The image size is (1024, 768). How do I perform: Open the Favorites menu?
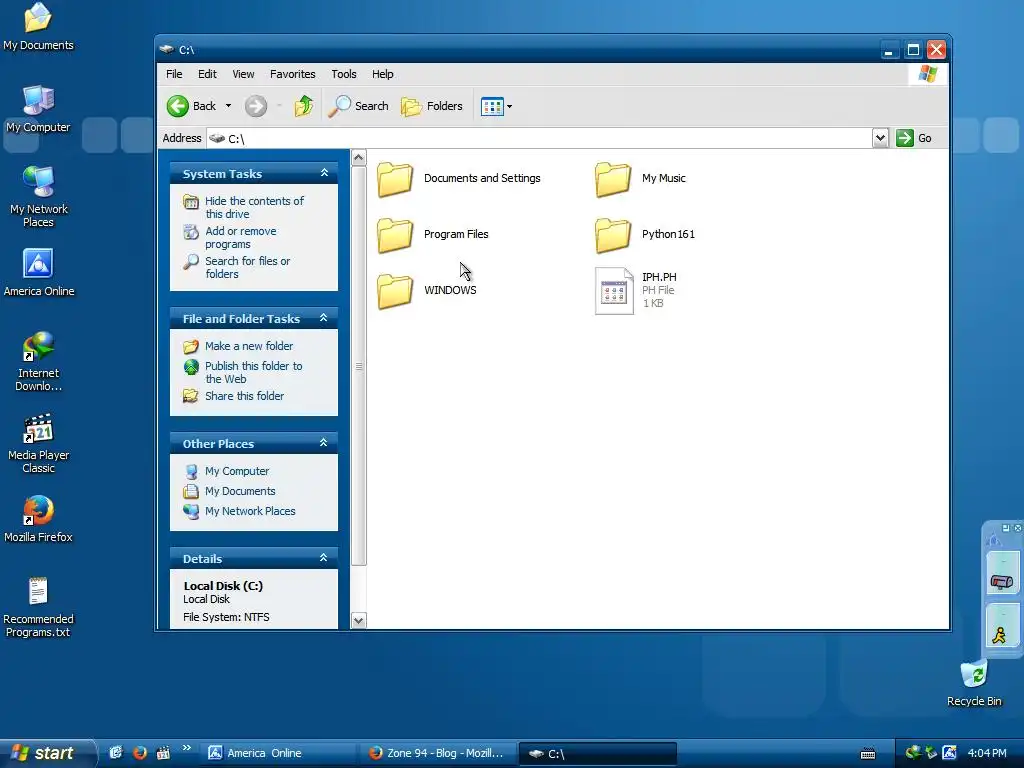point(293,74)
